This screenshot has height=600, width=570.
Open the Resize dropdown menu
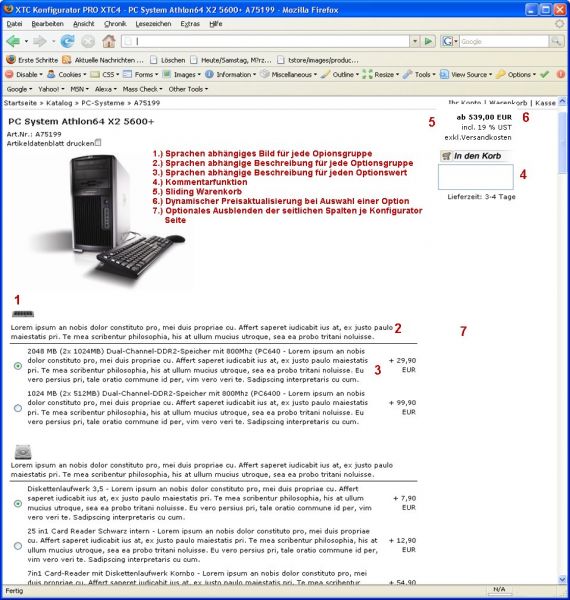point(381,74)
